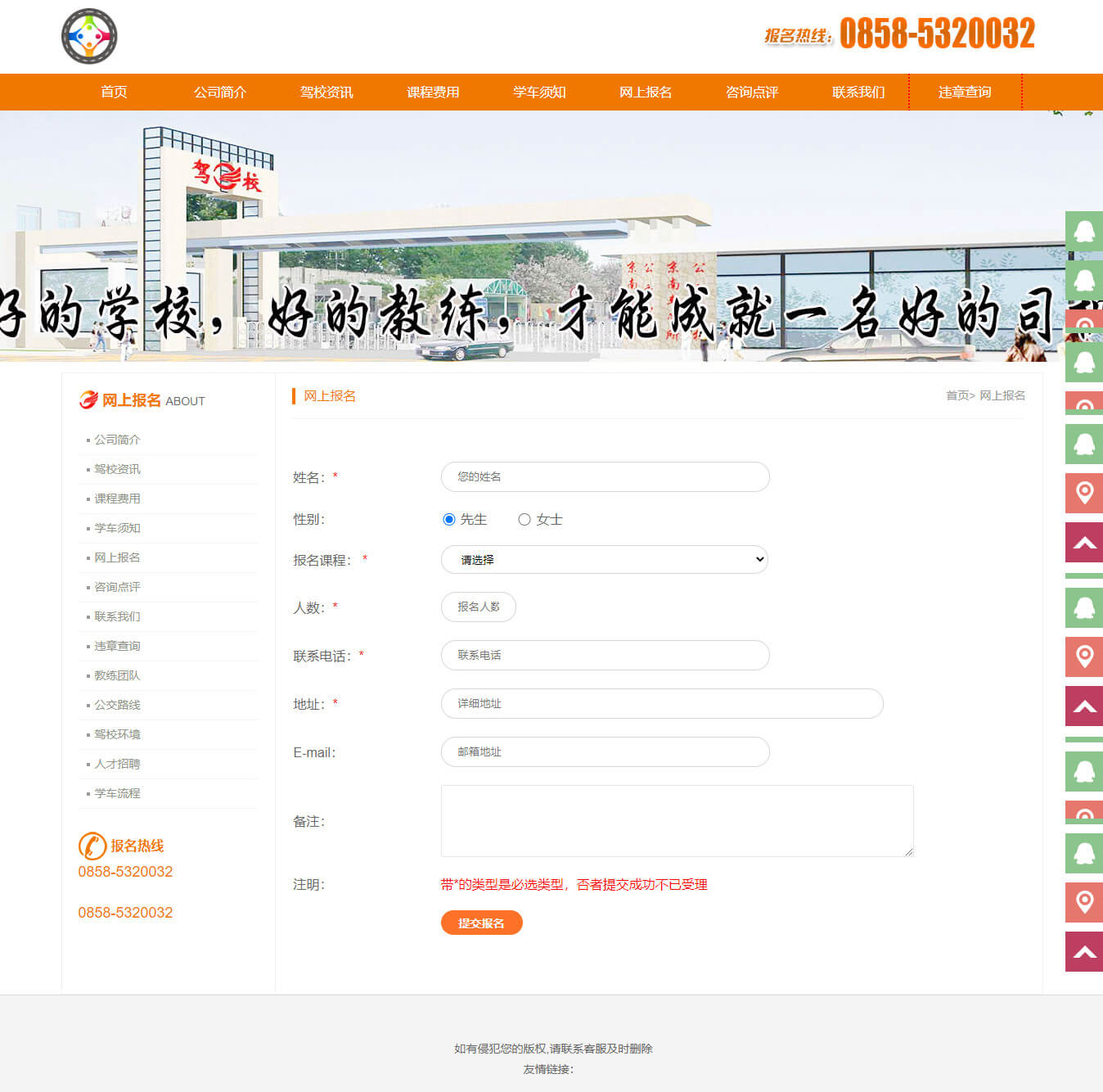This screenshot has height=1092, width=1103.
Task: Click the topmost QQ chat icon in the floating sidebar
Action: pos(1084,232)
